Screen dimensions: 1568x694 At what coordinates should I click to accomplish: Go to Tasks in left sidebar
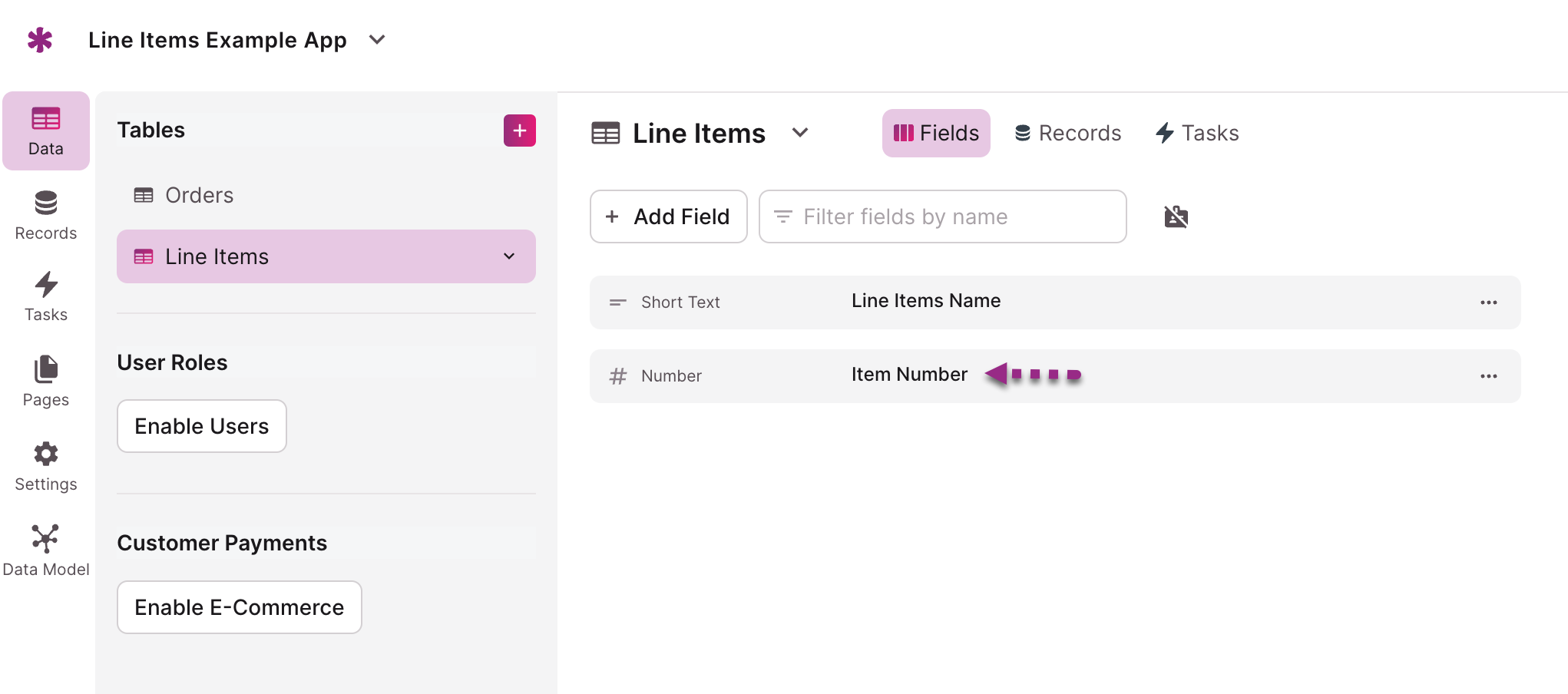pyautogui.click(x=46, y=297)
